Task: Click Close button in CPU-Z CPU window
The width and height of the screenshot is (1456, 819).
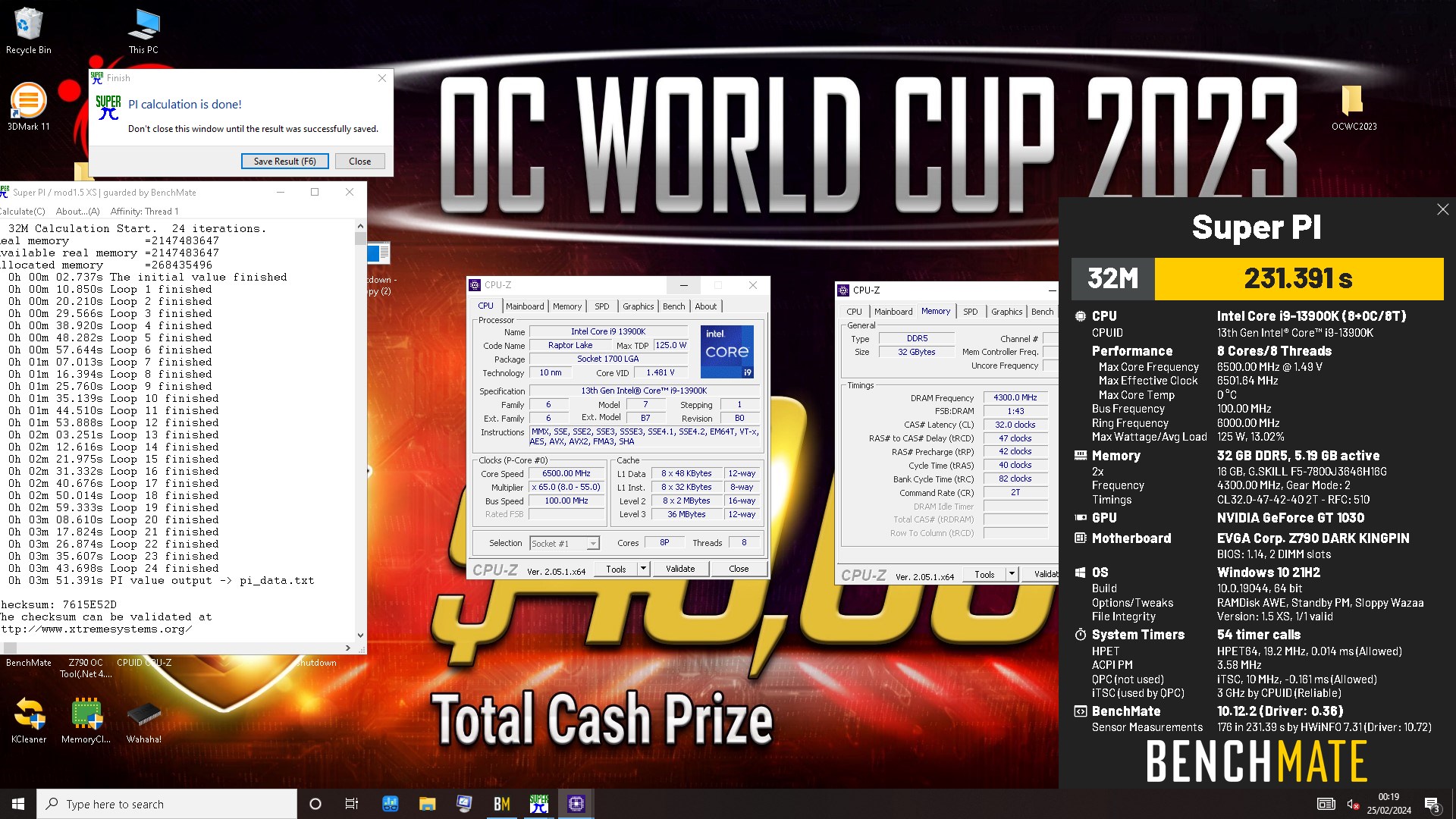Action: 739,569
